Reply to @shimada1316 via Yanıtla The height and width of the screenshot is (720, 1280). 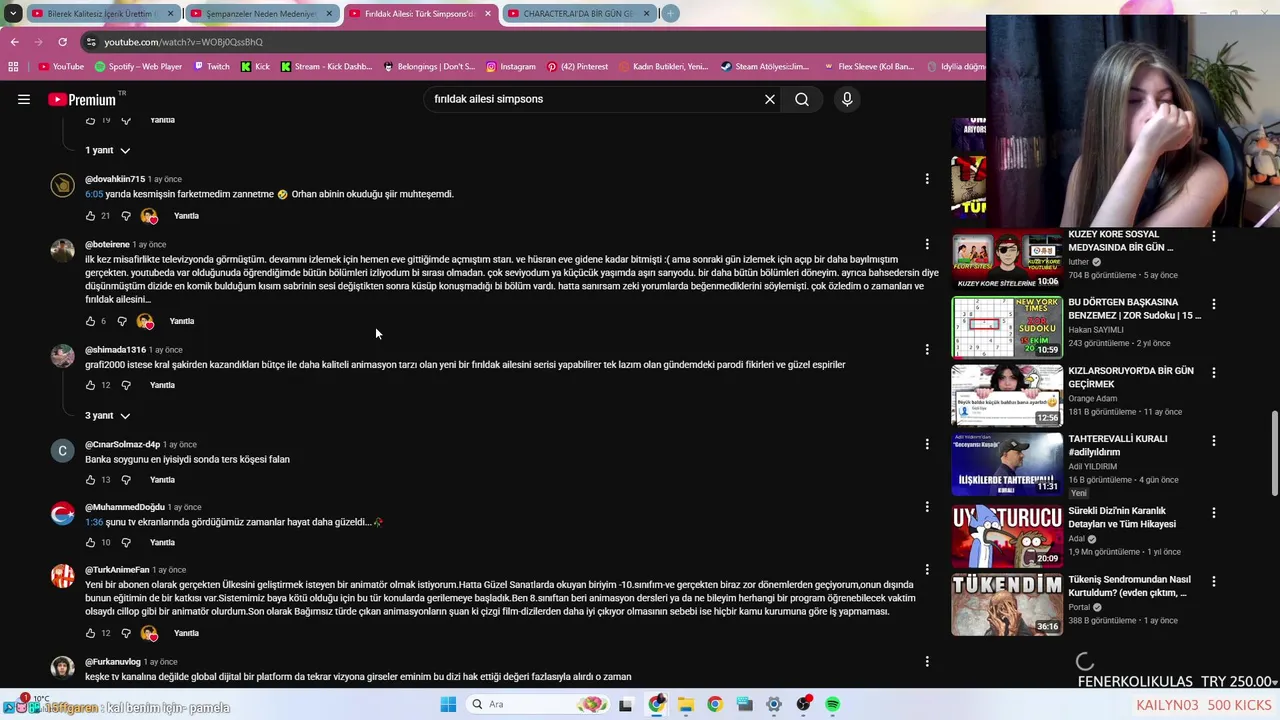click(x=162, y=385)
